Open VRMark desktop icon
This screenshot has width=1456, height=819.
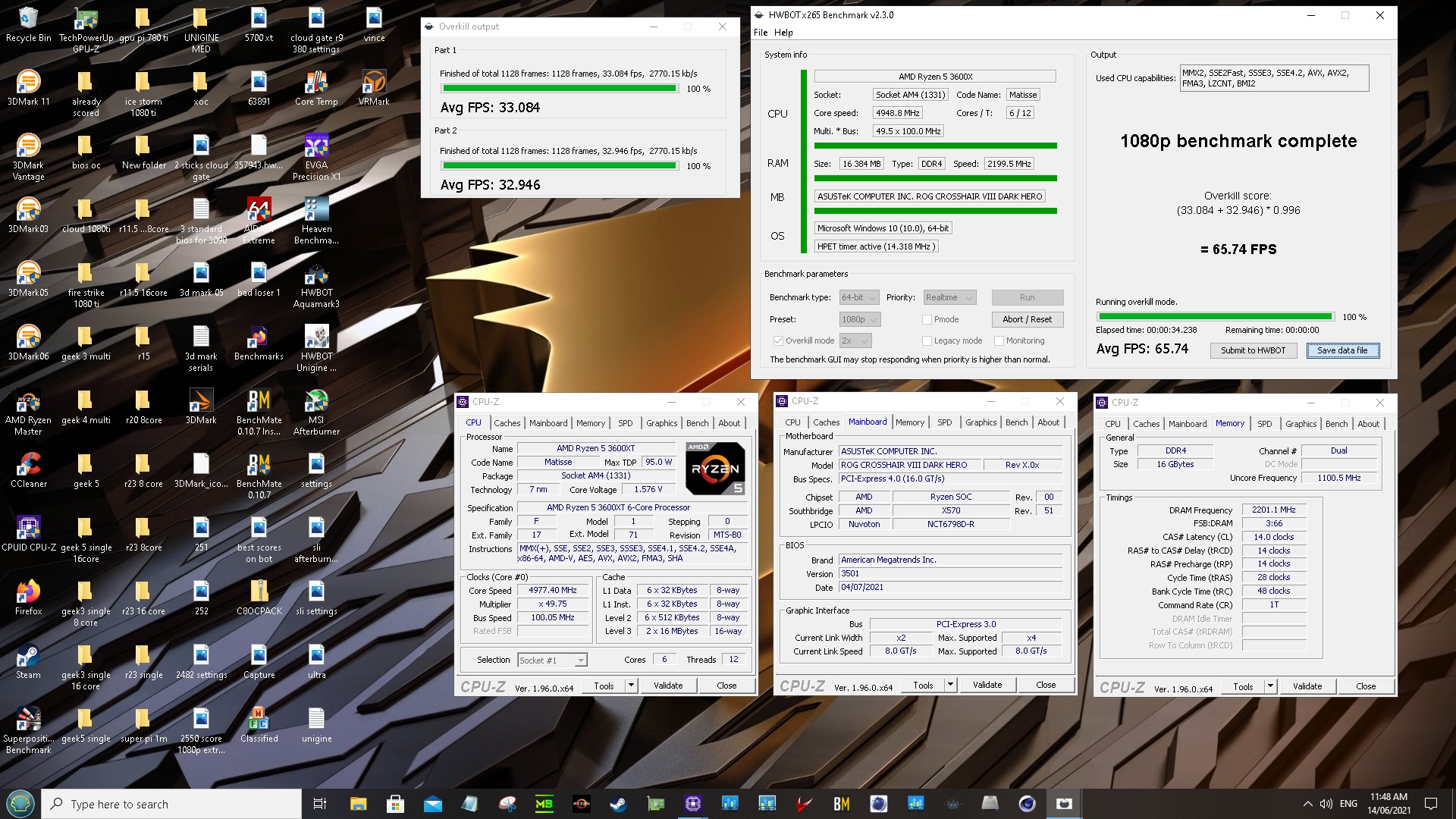(x=374, y=88)
